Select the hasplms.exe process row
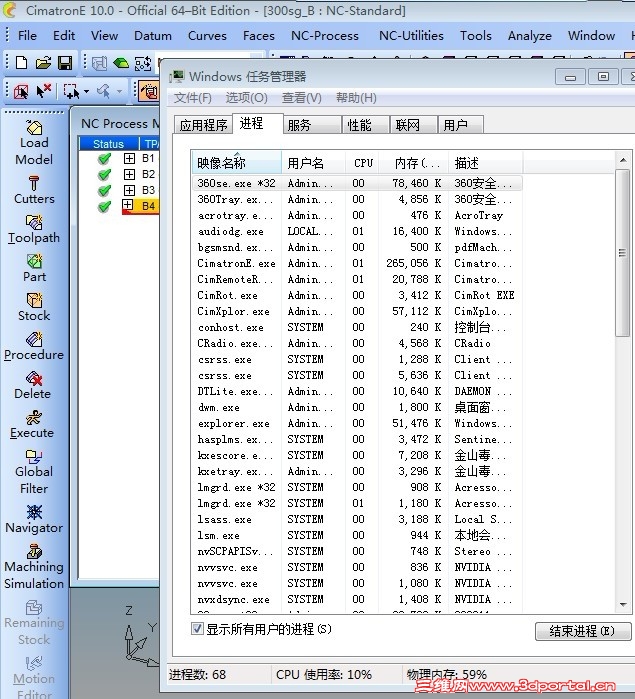Screen dimensions: 635x699 point(357,440)
